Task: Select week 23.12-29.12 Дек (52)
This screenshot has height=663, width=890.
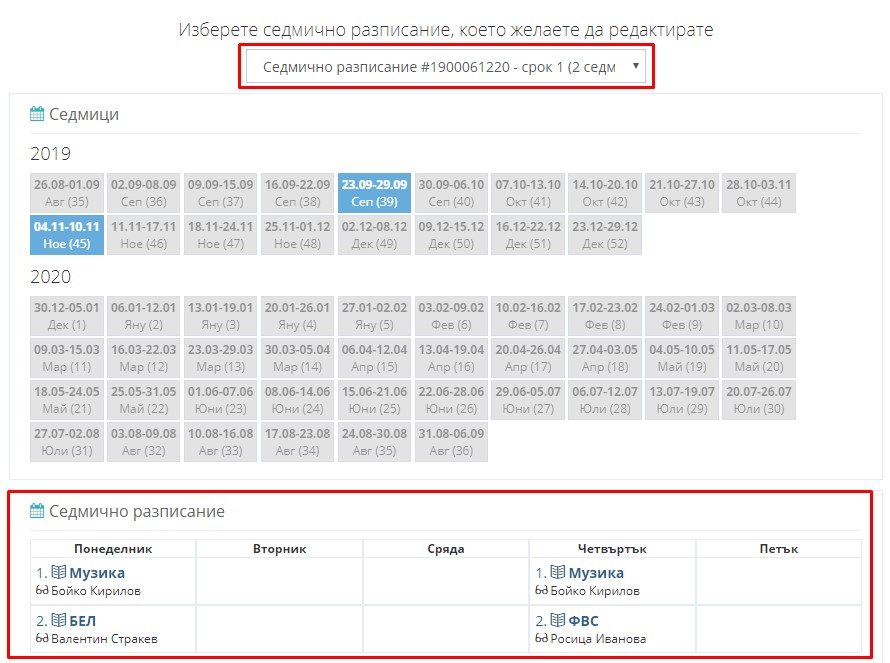Action: tap(605, 235)
